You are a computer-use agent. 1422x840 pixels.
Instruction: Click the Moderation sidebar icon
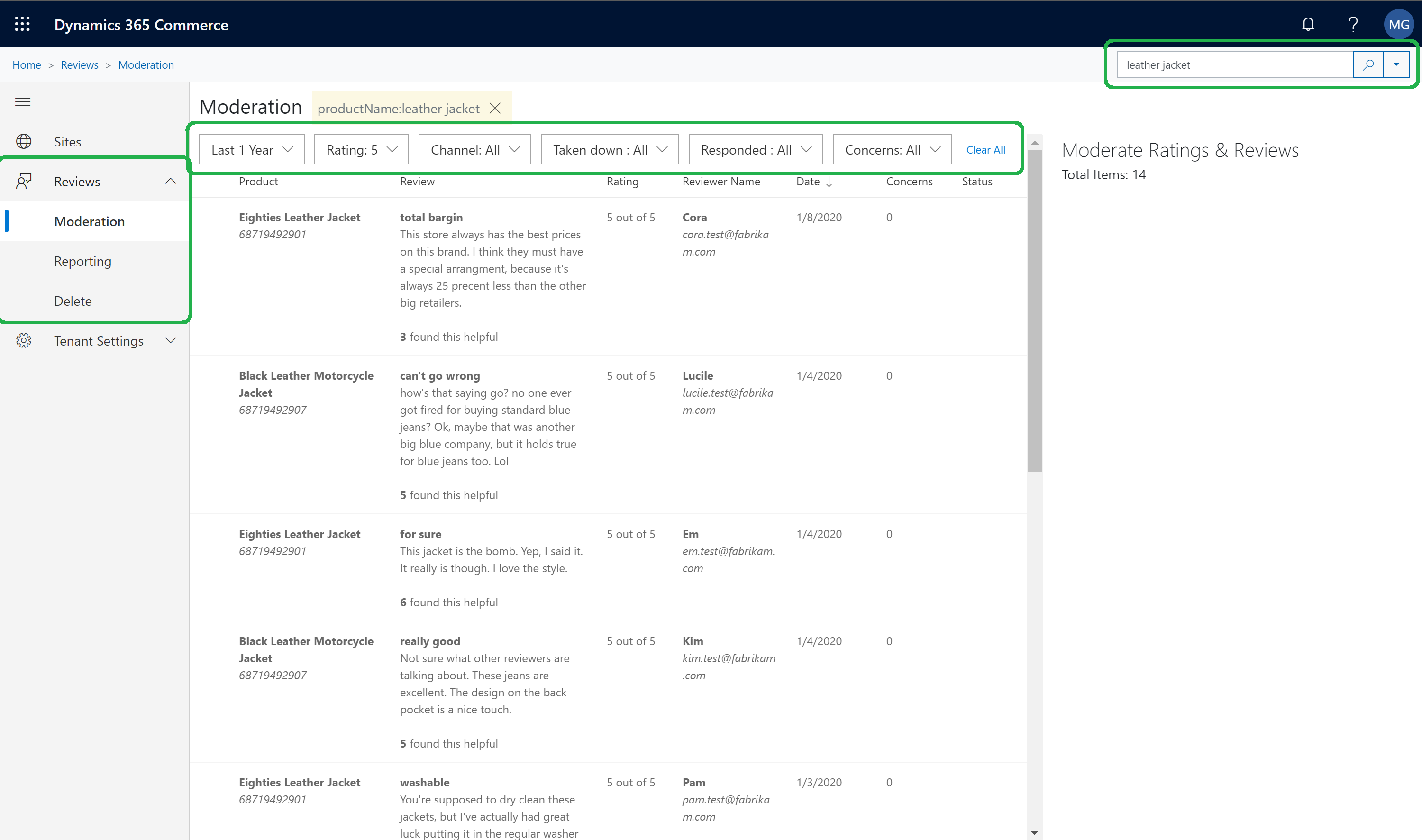(x=89, y=221)
